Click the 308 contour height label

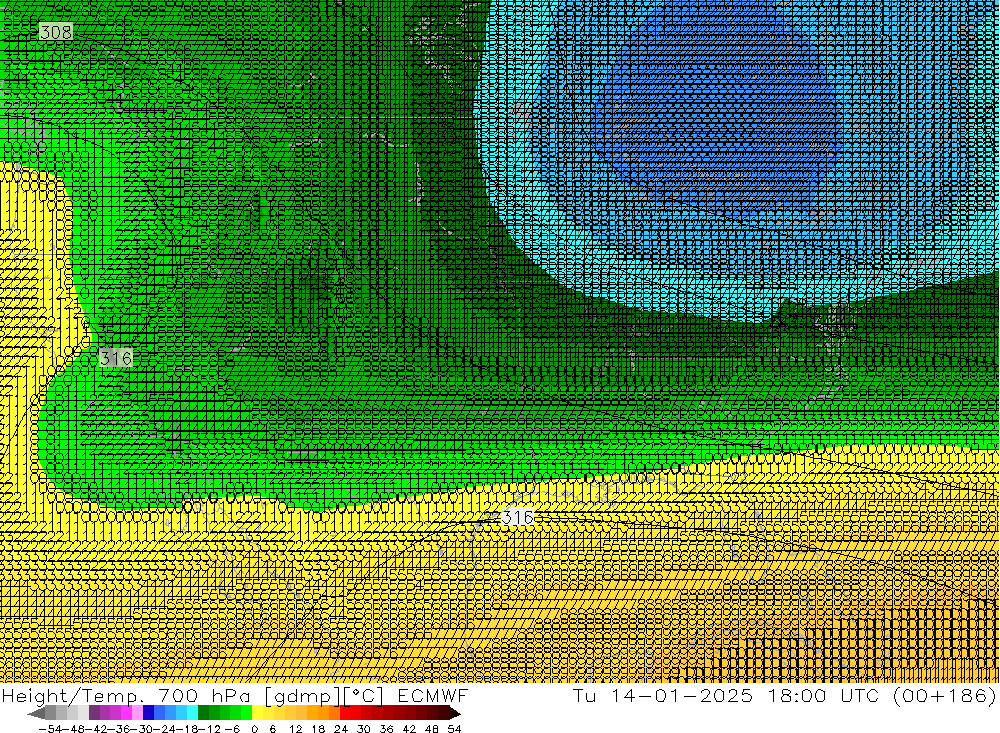pos(55,32)
